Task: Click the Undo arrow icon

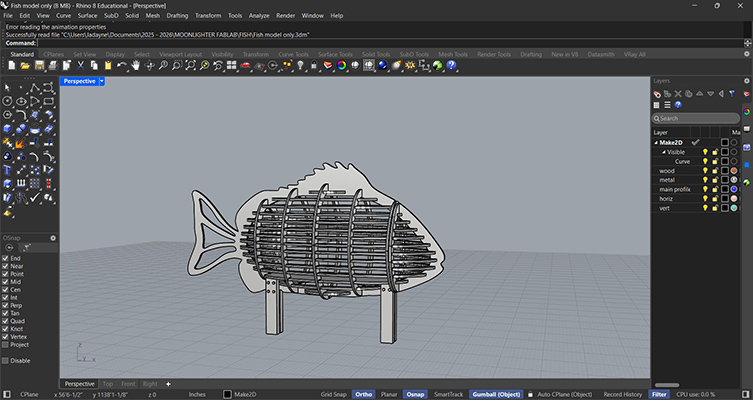Action: [x=122, y=66]
